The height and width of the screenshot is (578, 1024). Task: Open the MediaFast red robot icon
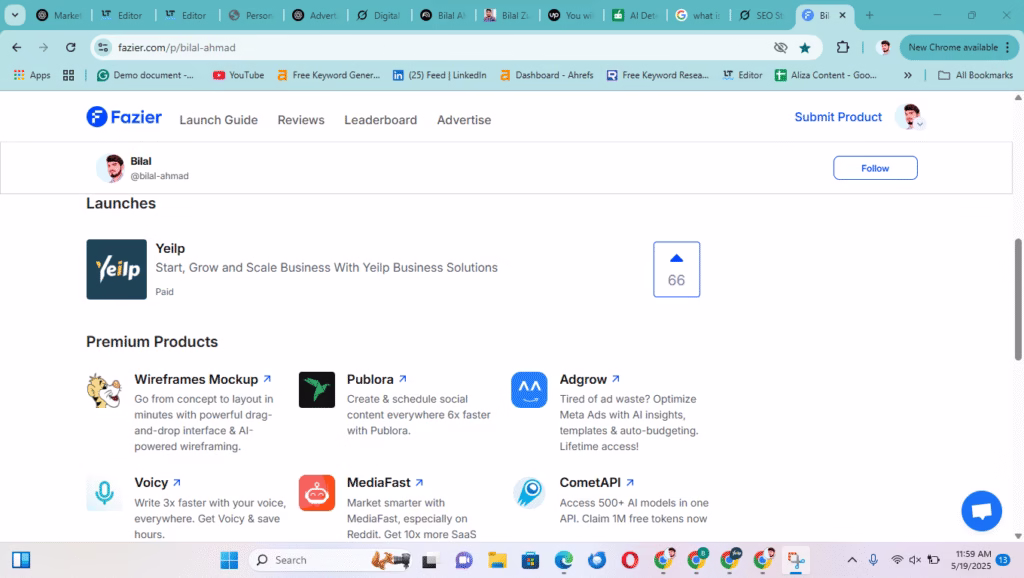[317, 493]
